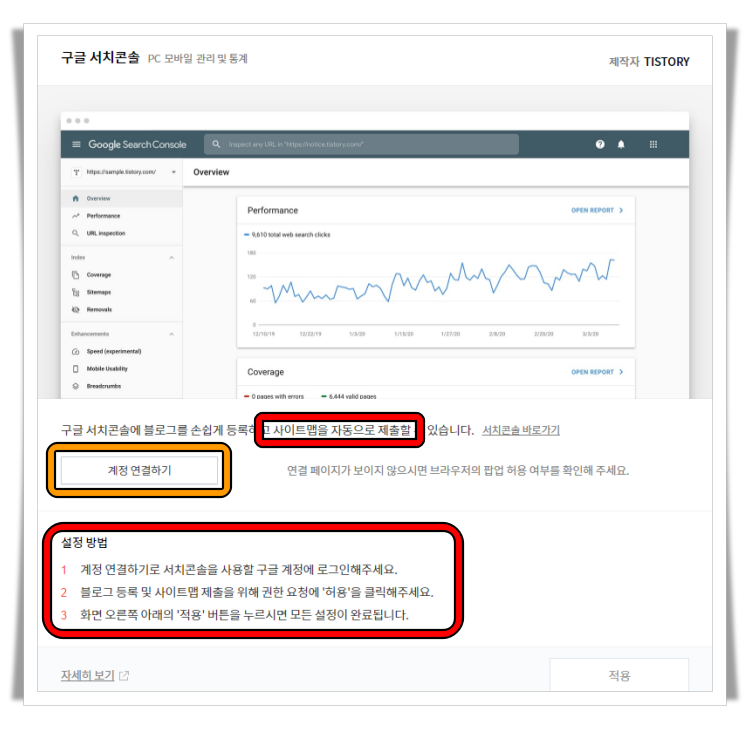Screen dimensions: 750x729
Task: Click the external link icon beside 자세히 보기
Action: click(124, 675)
